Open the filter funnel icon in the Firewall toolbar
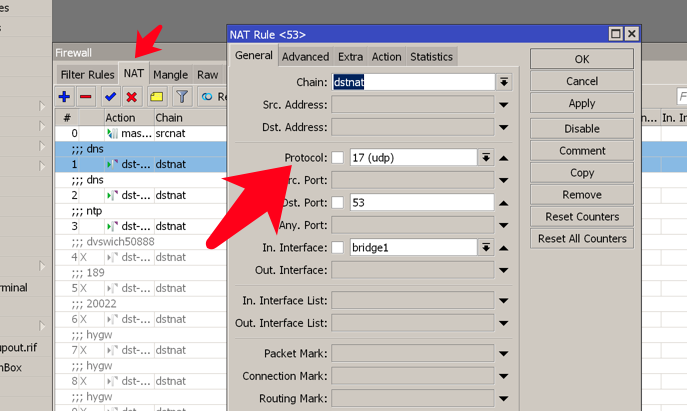The height and width of the screenshot is (411, 687). pos(181,96)
